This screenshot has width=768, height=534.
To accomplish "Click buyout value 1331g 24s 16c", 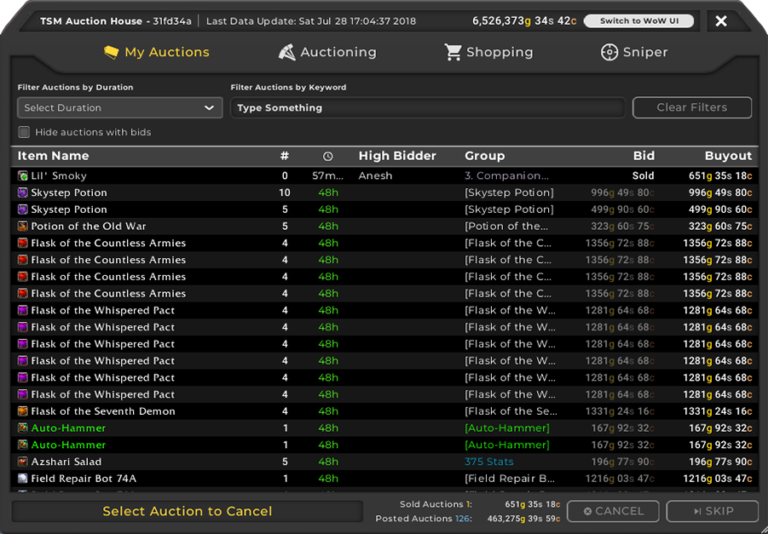I will (718, 412).
